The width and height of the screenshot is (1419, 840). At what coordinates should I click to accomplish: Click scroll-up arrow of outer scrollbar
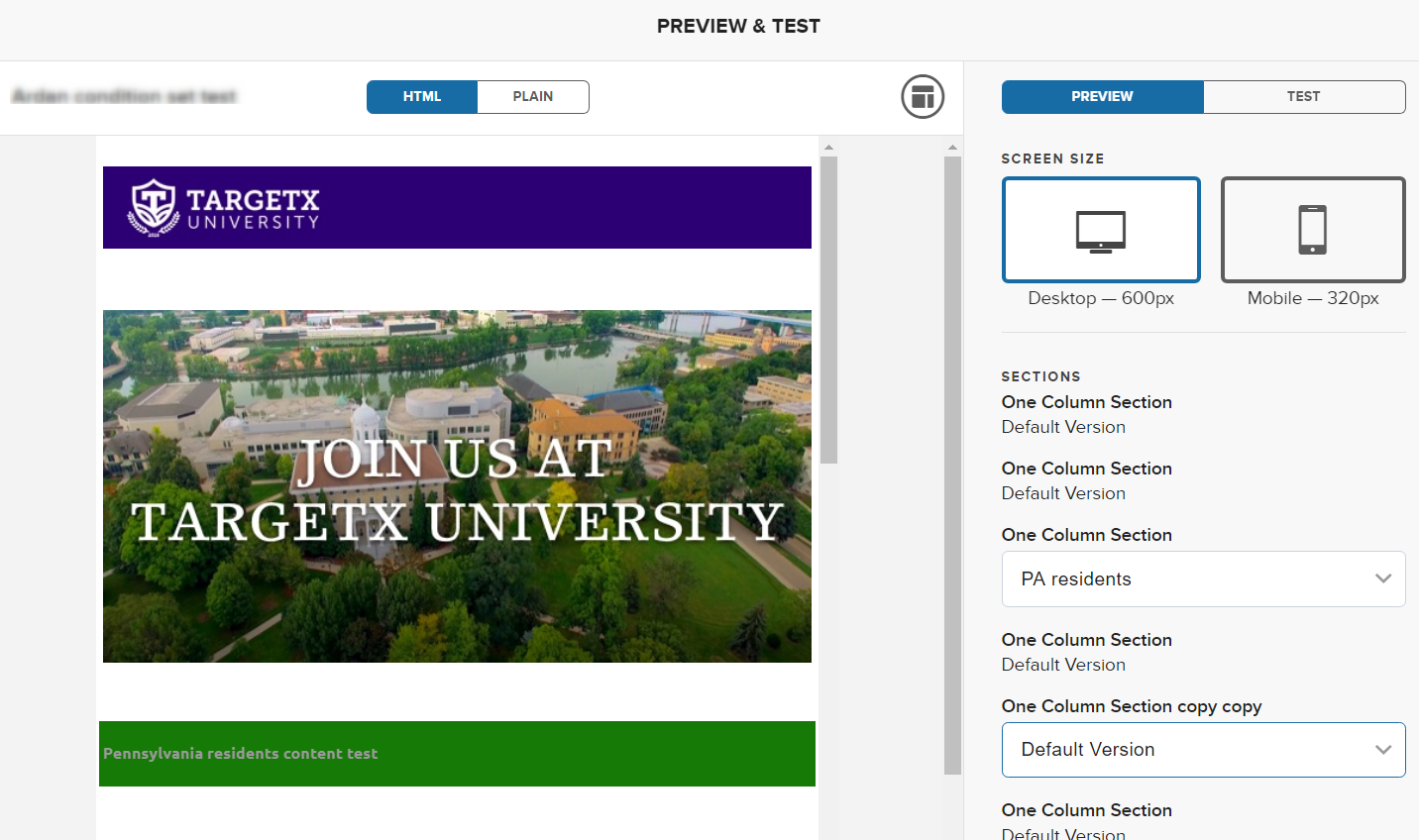[x=952, y=147]
